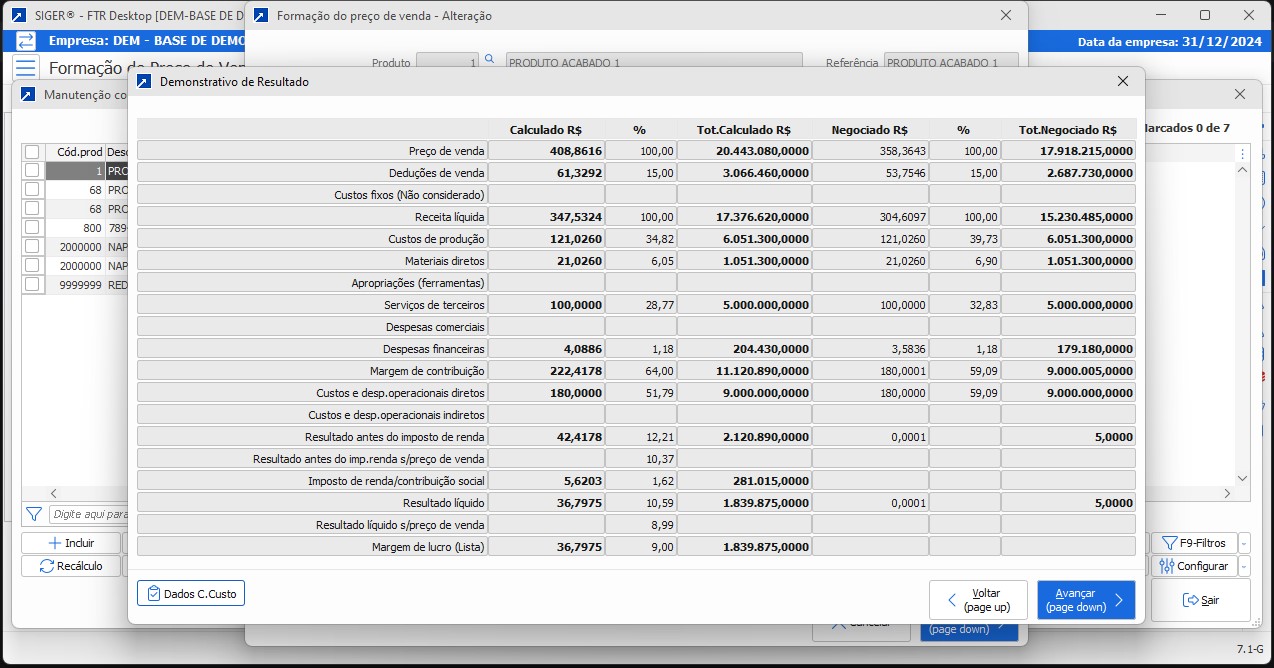1274x668 pixels.
Task: Toggle the select-all checkbox in grid header
Action: click(x=33, y=152)
